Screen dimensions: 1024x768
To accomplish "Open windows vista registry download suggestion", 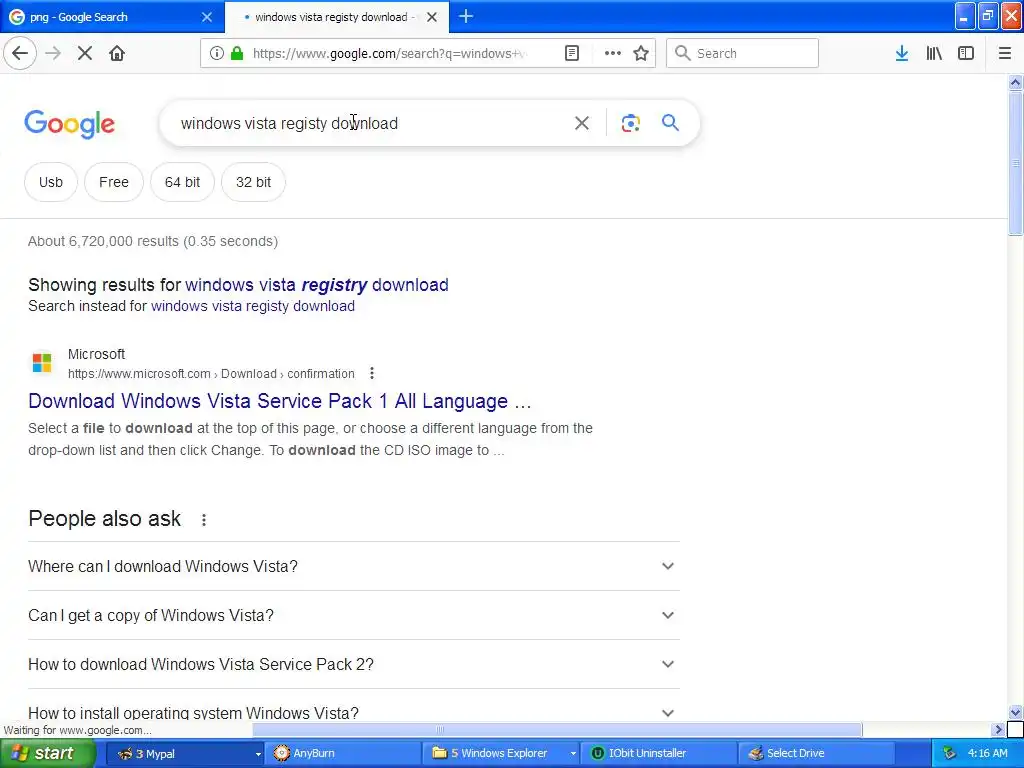I will coord(317,285).
